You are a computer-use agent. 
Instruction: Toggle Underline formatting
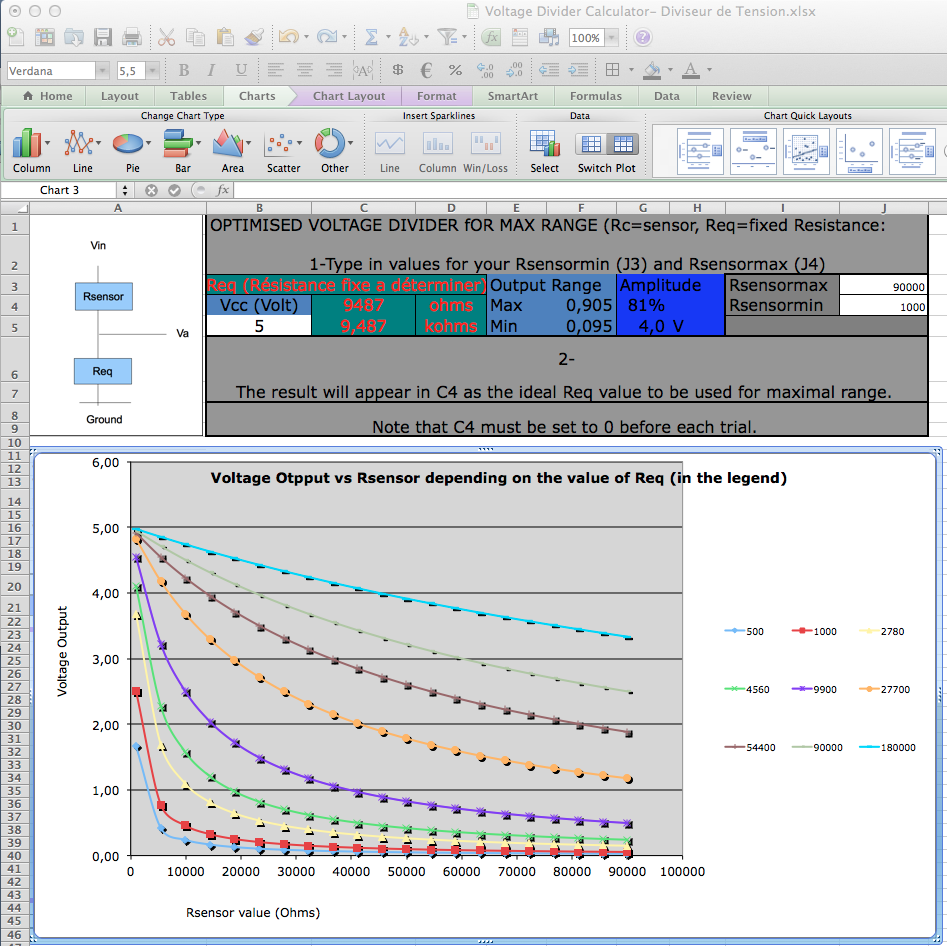coord(241,70)
